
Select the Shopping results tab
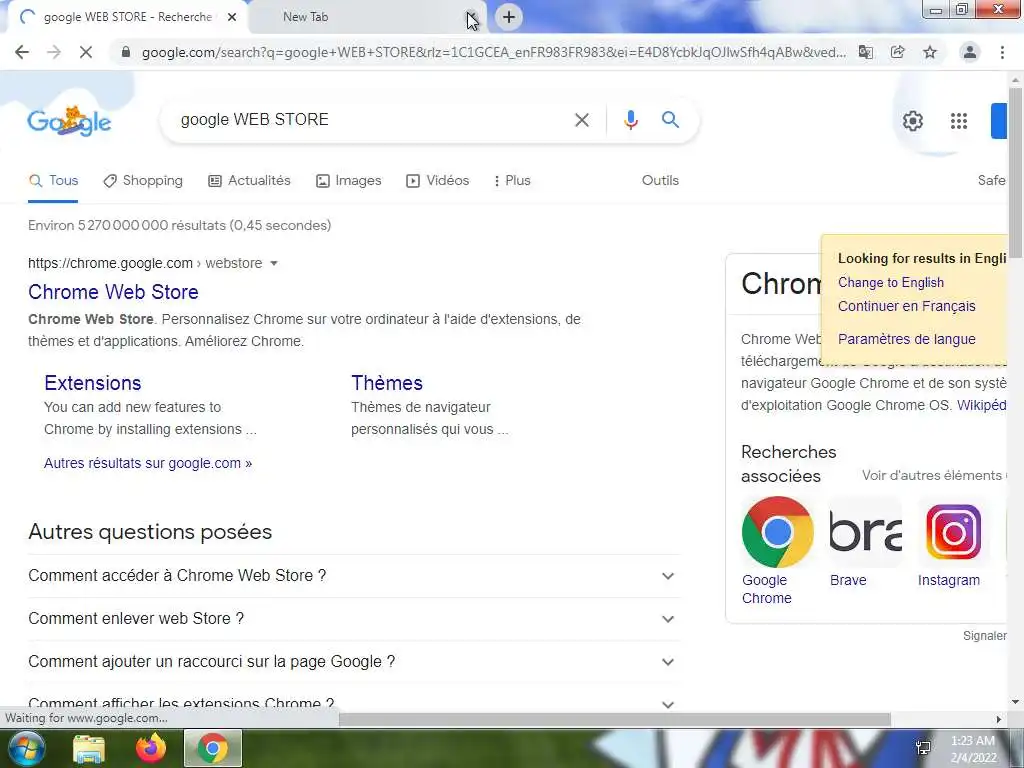pos(143,181)
